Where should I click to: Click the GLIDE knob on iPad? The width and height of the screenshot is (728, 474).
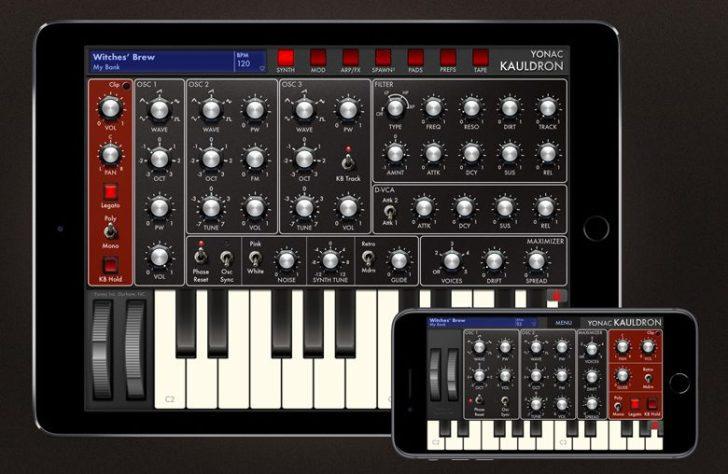coord(399,260)
